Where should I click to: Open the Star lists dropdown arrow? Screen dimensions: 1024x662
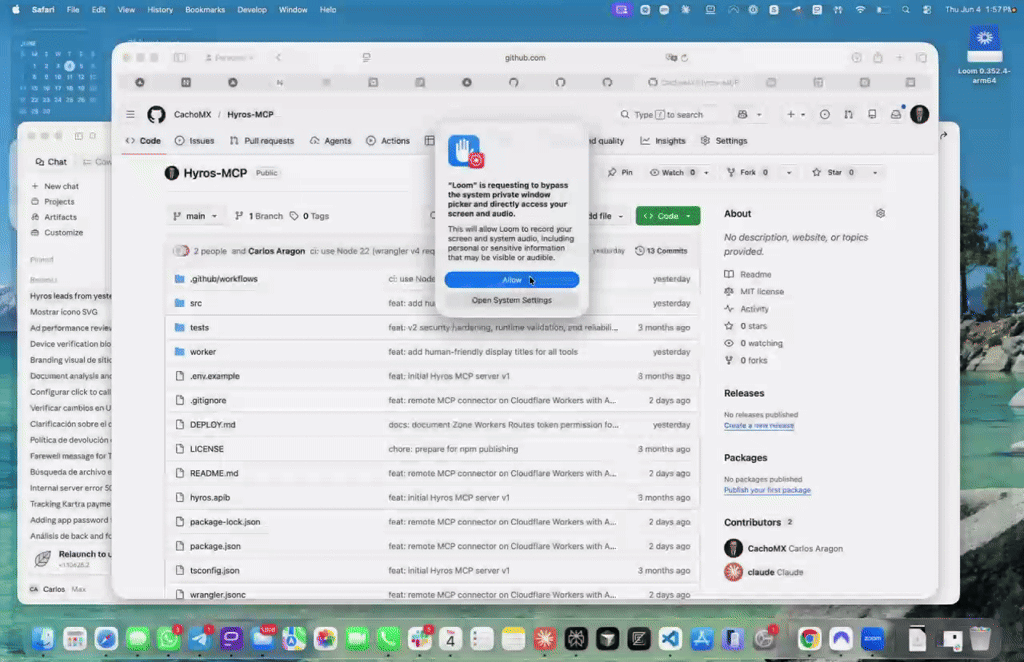coord(875,172)
